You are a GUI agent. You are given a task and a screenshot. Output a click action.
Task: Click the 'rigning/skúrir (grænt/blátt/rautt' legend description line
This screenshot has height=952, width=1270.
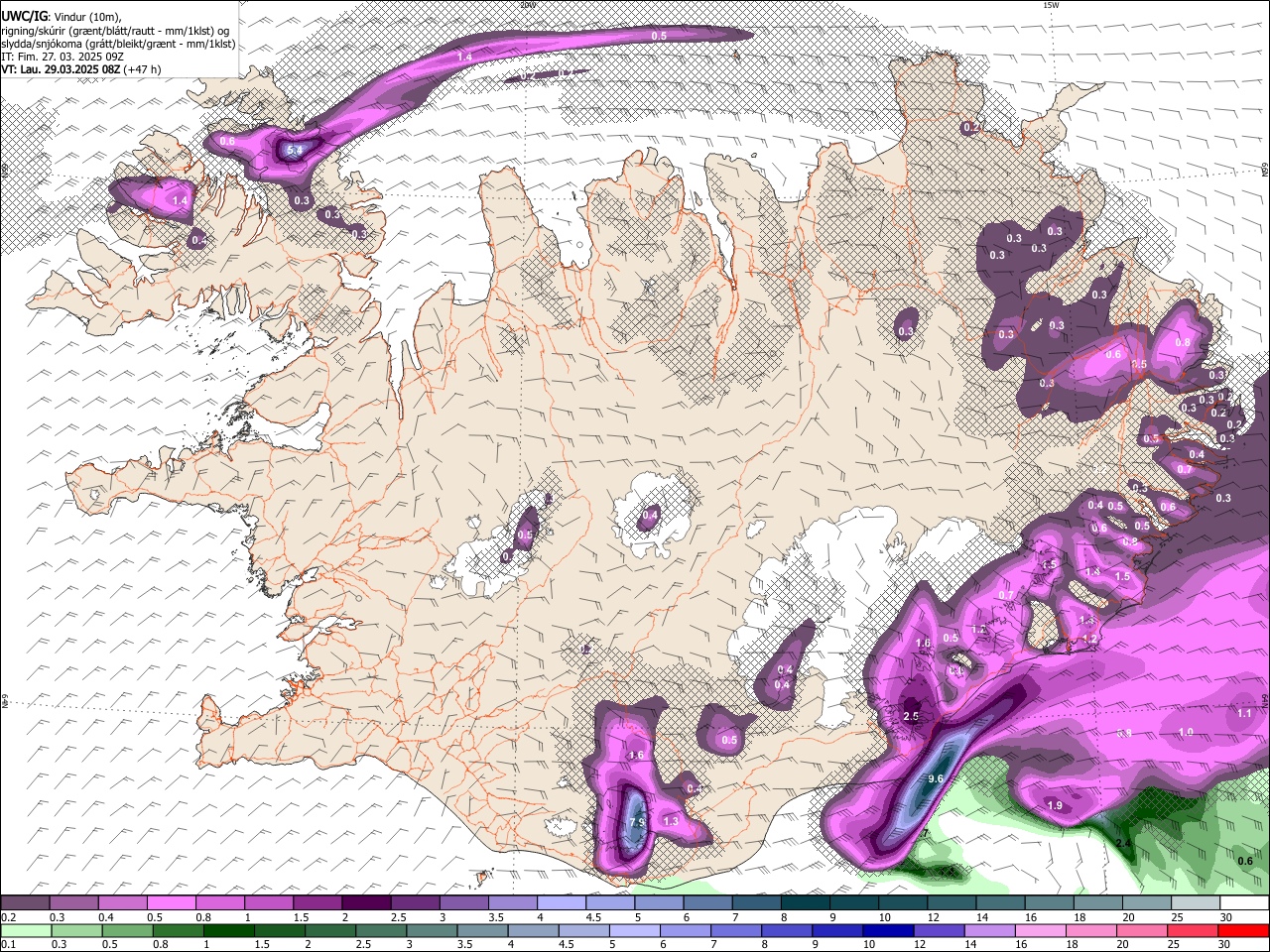click(115, 30)
